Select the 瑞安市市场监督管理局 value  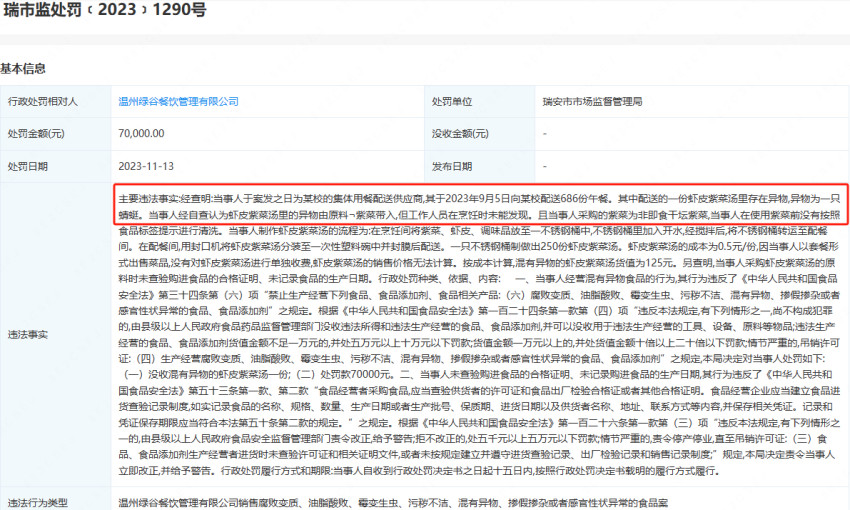point(589,102)
